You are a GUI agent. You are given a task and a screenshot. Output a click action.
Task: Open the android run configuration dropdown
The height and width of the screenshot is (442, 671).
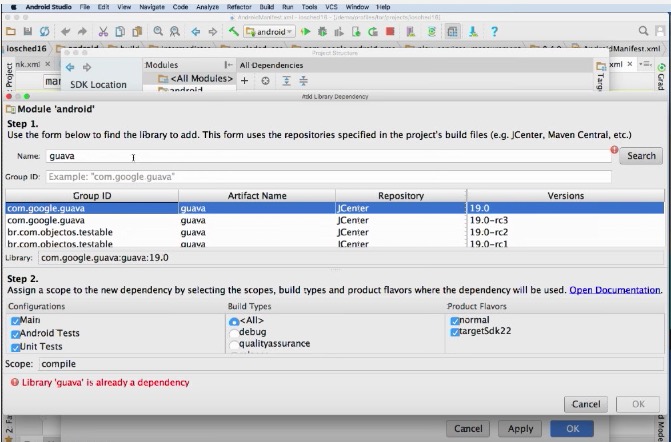269,32
